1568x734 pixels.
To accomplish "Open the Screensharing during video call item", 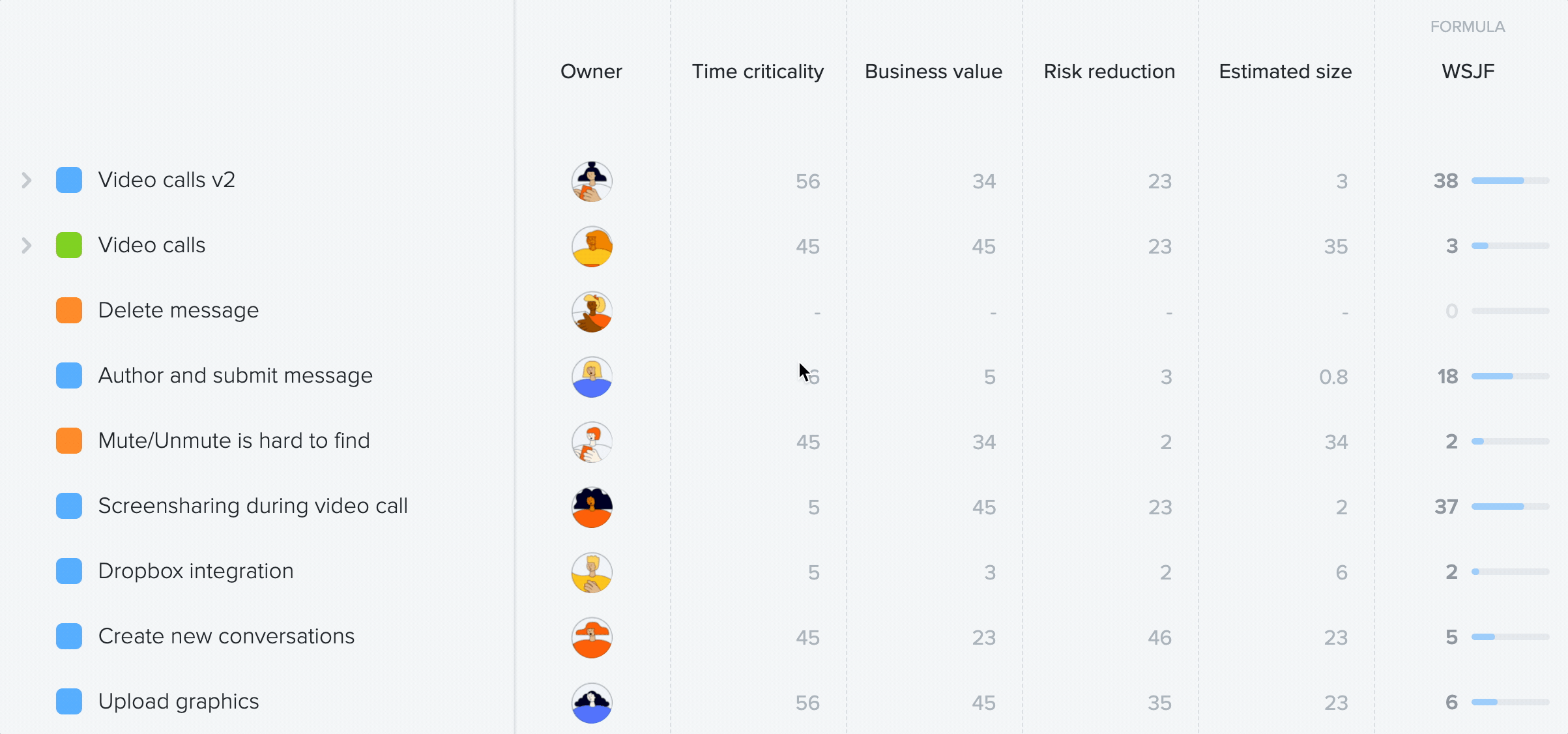I will [253, 506].
